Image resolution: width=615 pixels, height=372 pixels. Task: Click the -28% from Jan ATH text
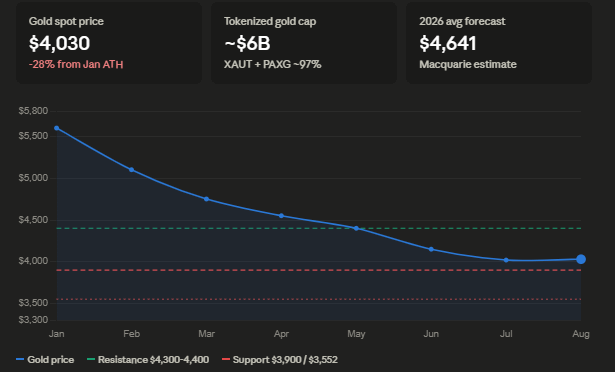pyautogui.click(x=76, y=64)
